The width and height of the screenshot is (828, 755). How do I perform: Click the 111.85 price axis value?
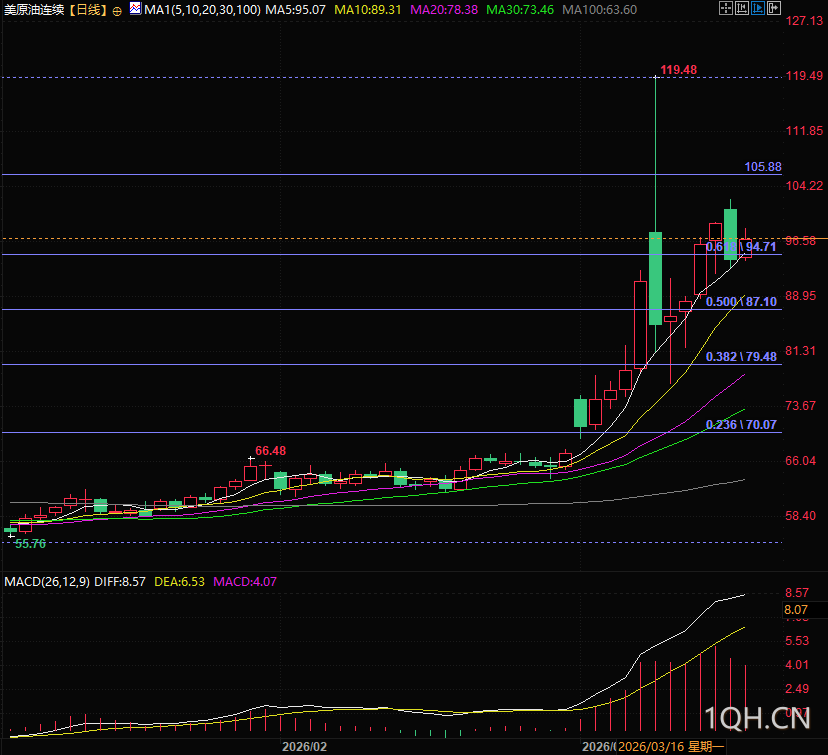tap(804, 130)
